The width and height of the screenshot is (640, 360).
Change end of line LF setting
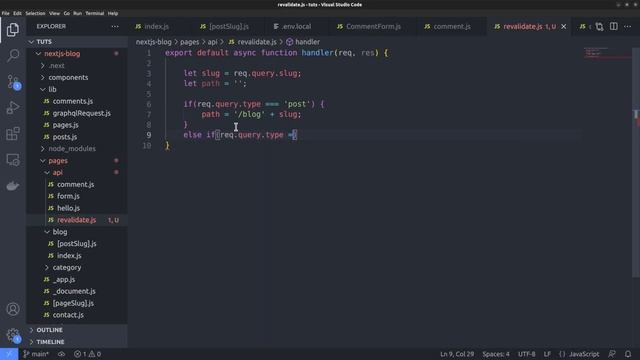[547, 354]
